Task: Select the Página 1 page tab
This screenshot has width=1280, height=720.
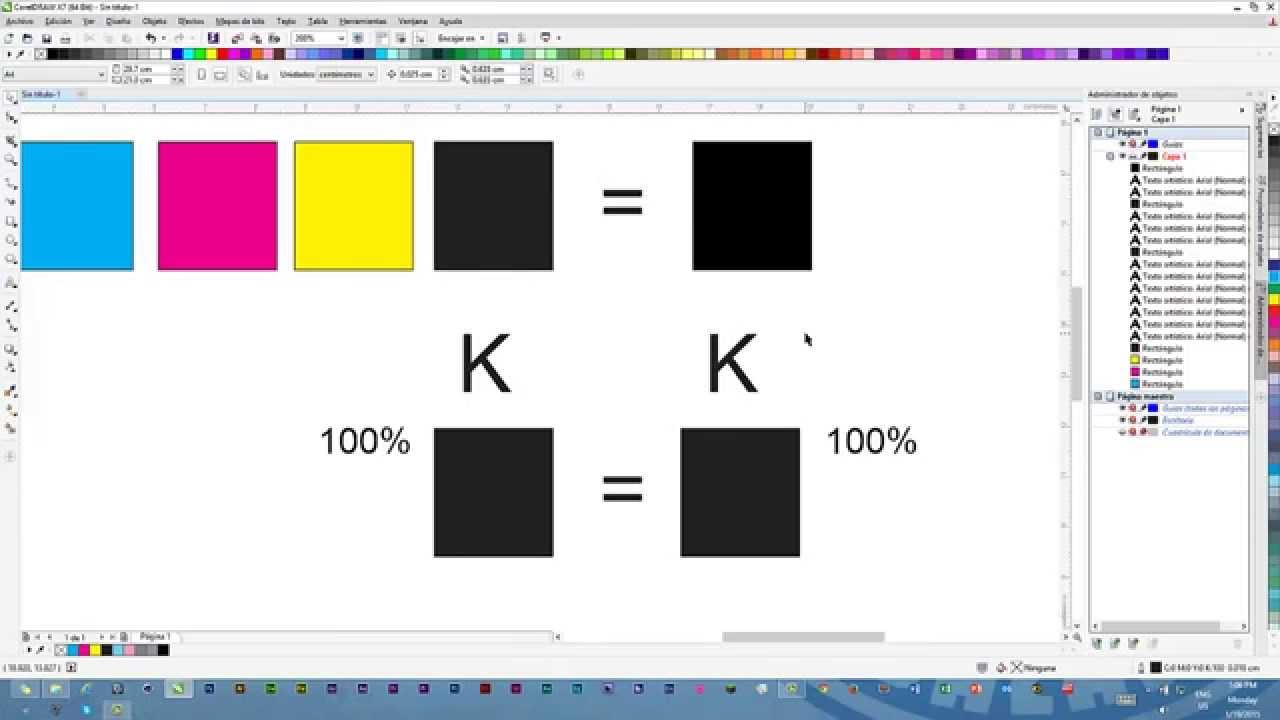Action: click(155, 636)
